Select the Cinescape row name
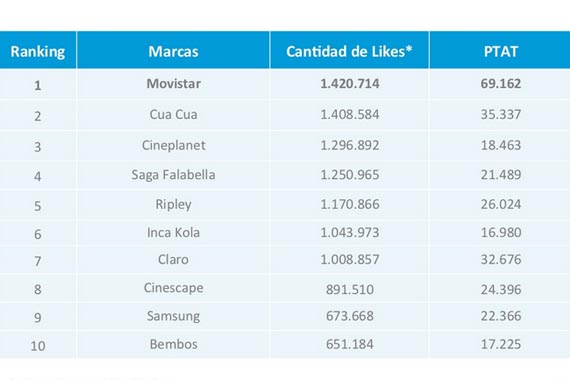This screenshot has height=380, width=570. click(x=173, y=288)
